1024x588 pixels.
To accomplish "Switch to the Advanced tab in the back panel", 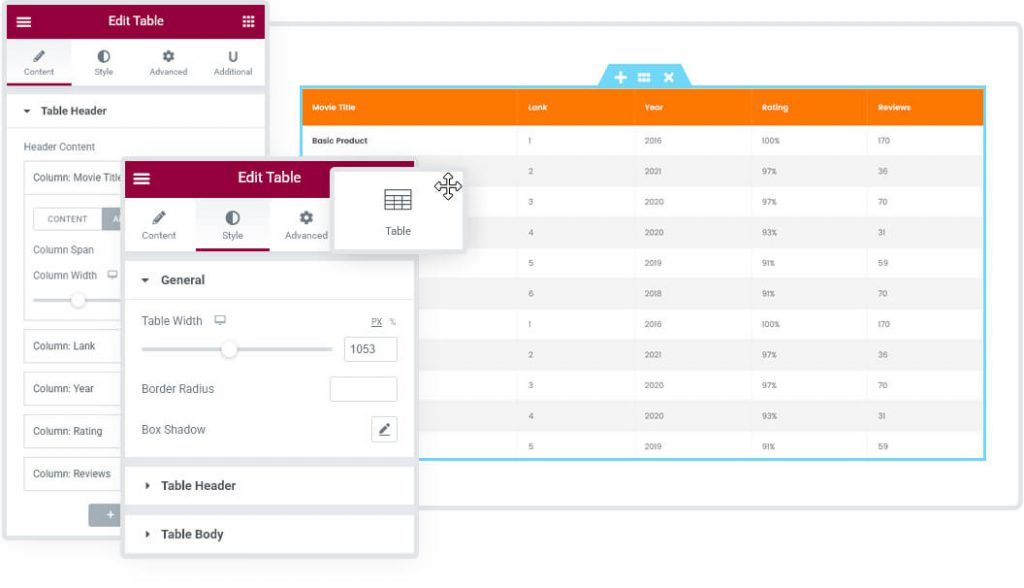I will (x=168, y=63).
